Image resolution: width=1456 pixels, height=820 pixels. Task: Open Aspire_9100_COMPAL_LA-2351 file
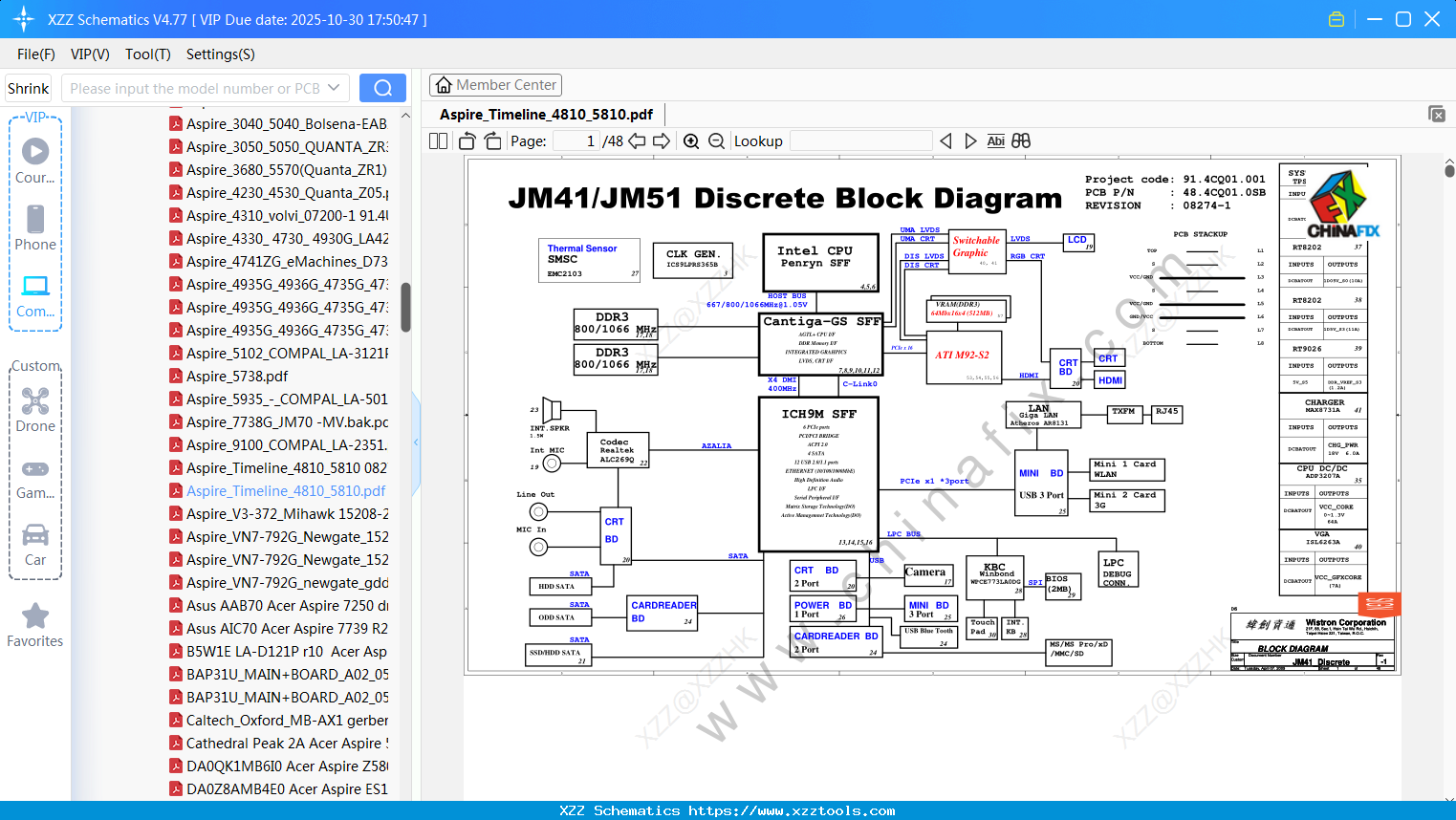point(287,444)
